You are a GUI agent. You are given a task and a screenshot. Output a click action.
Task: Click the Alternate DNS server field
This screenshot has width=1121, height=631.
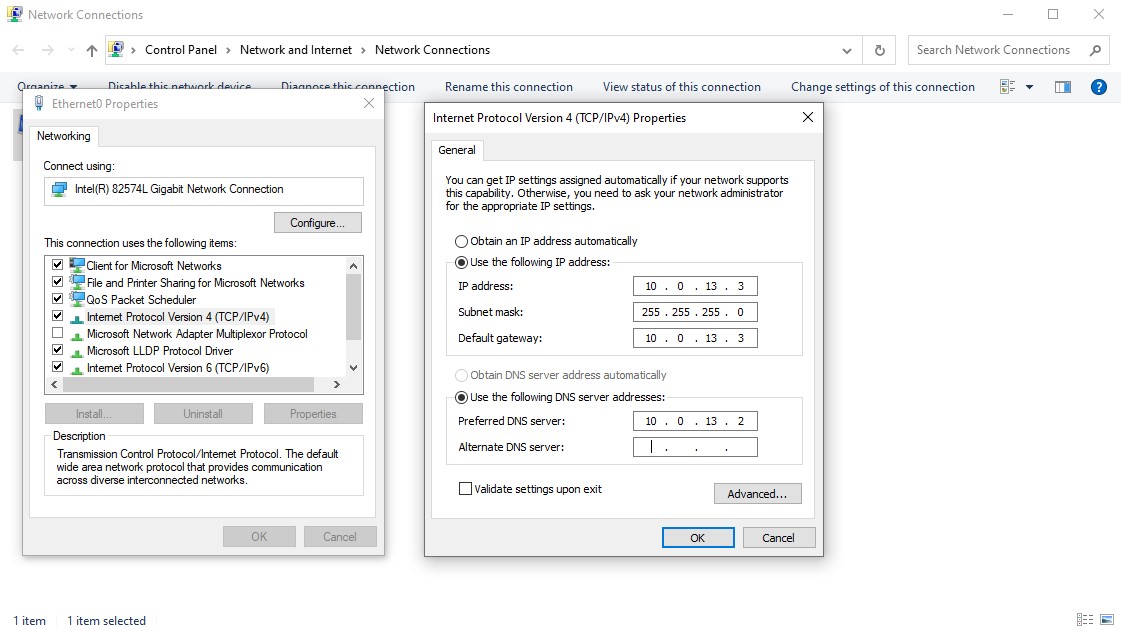(694, 446)
